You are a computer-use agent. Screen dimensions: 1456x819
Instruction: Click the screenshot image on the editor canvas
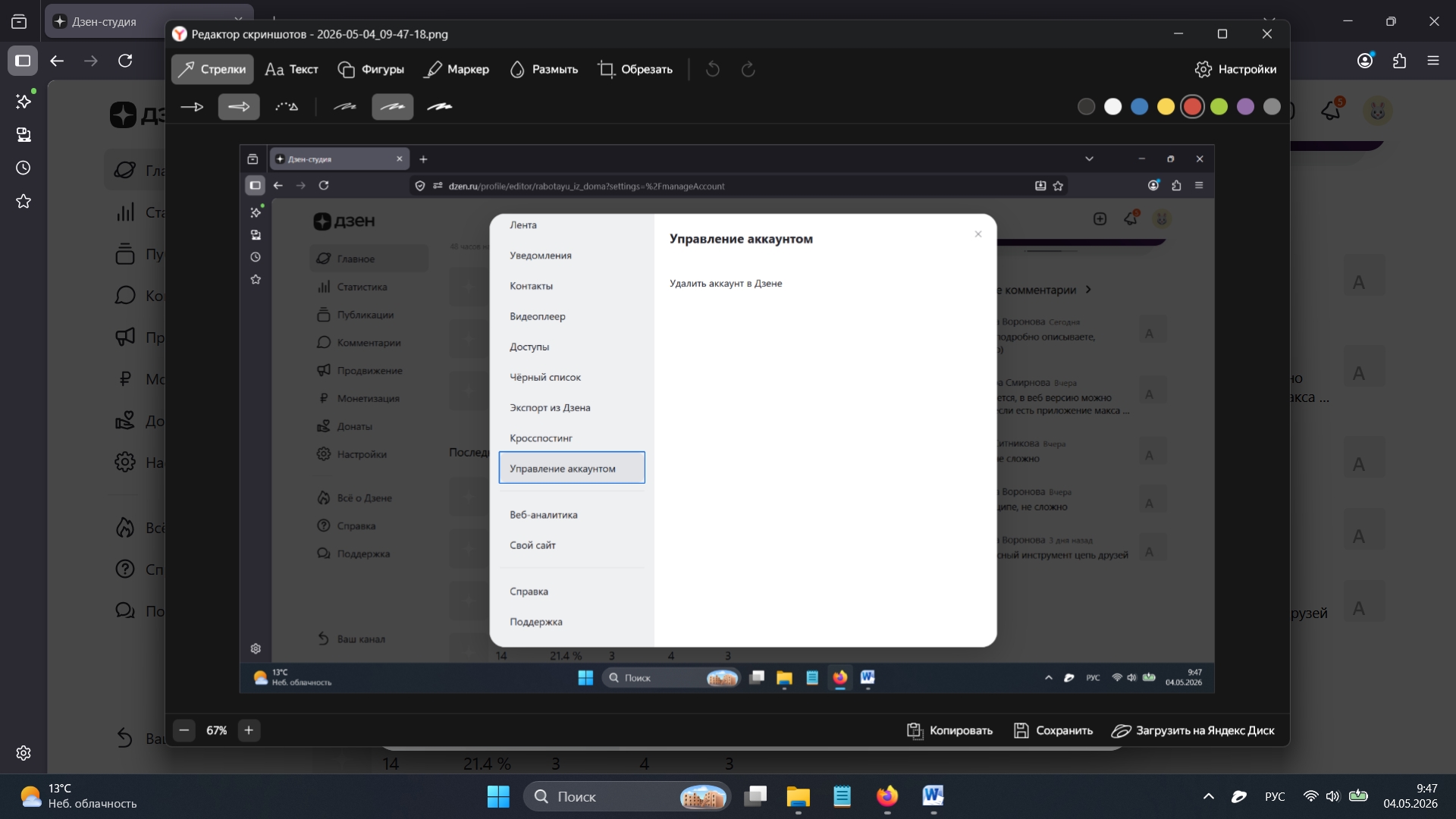[x=727, y=419]
